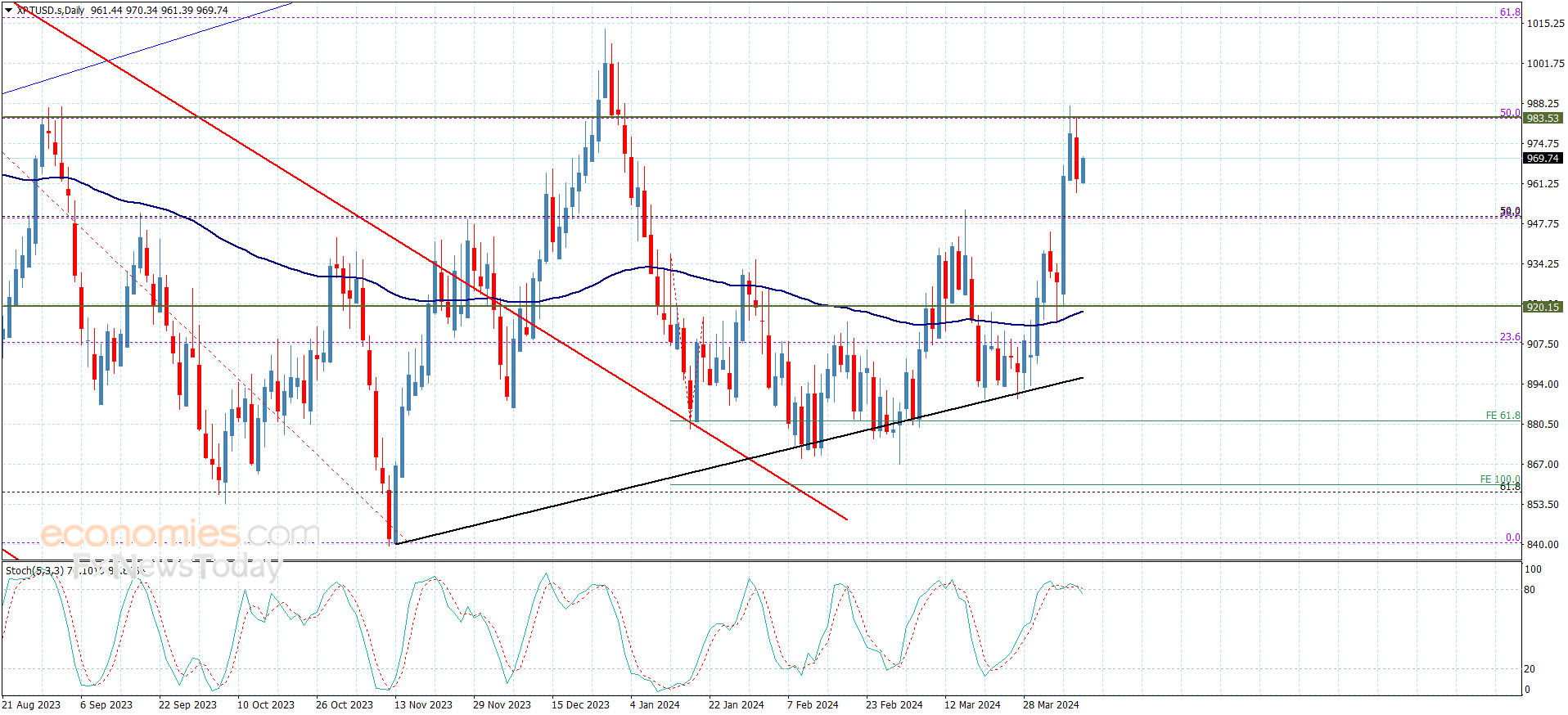This screenshot has height=715, width=1568.
Task: Click the 13 Nov 2023 date label
Action: (423, 705)
